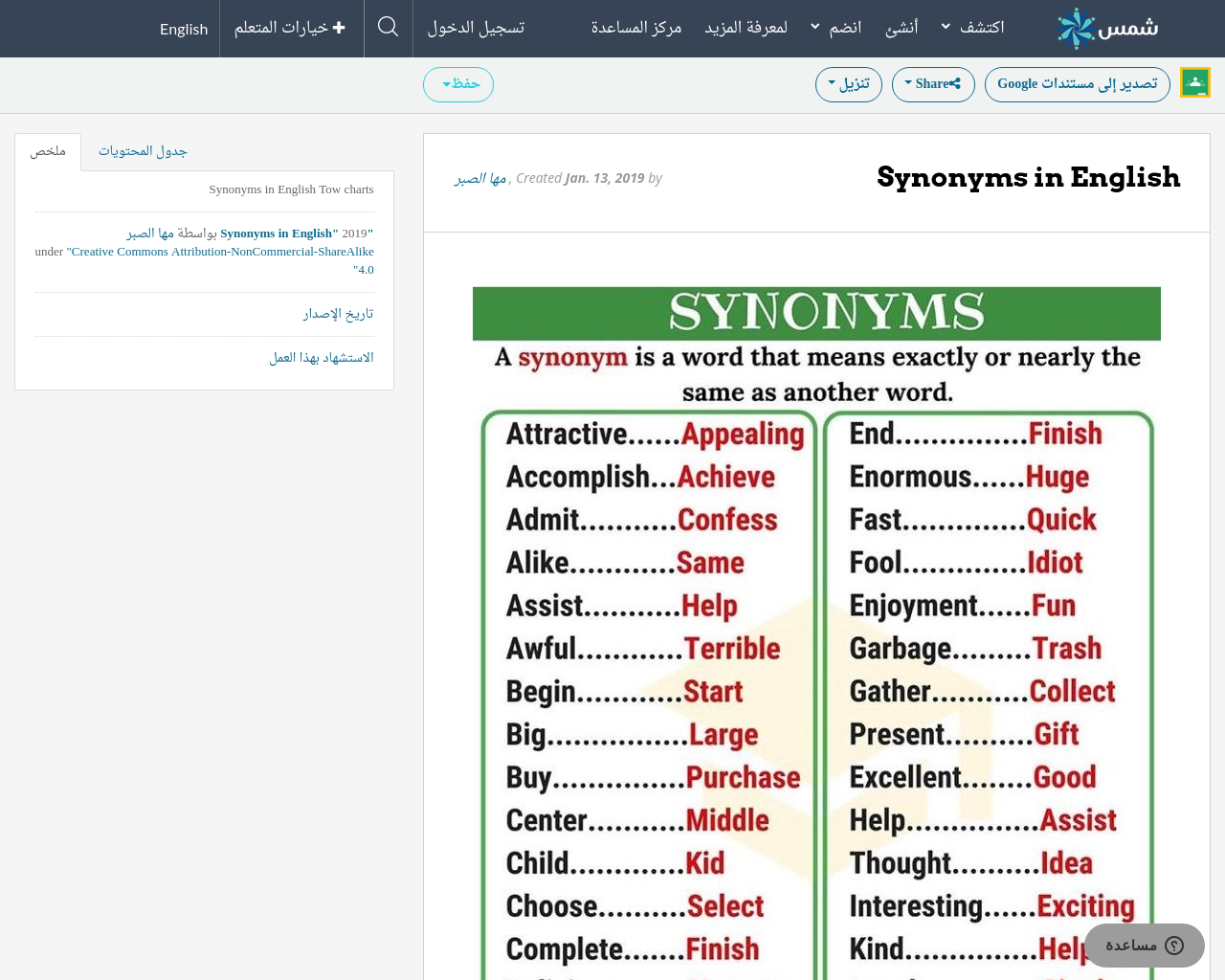The image size is (1225, 980).
Task: Switch site language to English
Action: point(184,29)
